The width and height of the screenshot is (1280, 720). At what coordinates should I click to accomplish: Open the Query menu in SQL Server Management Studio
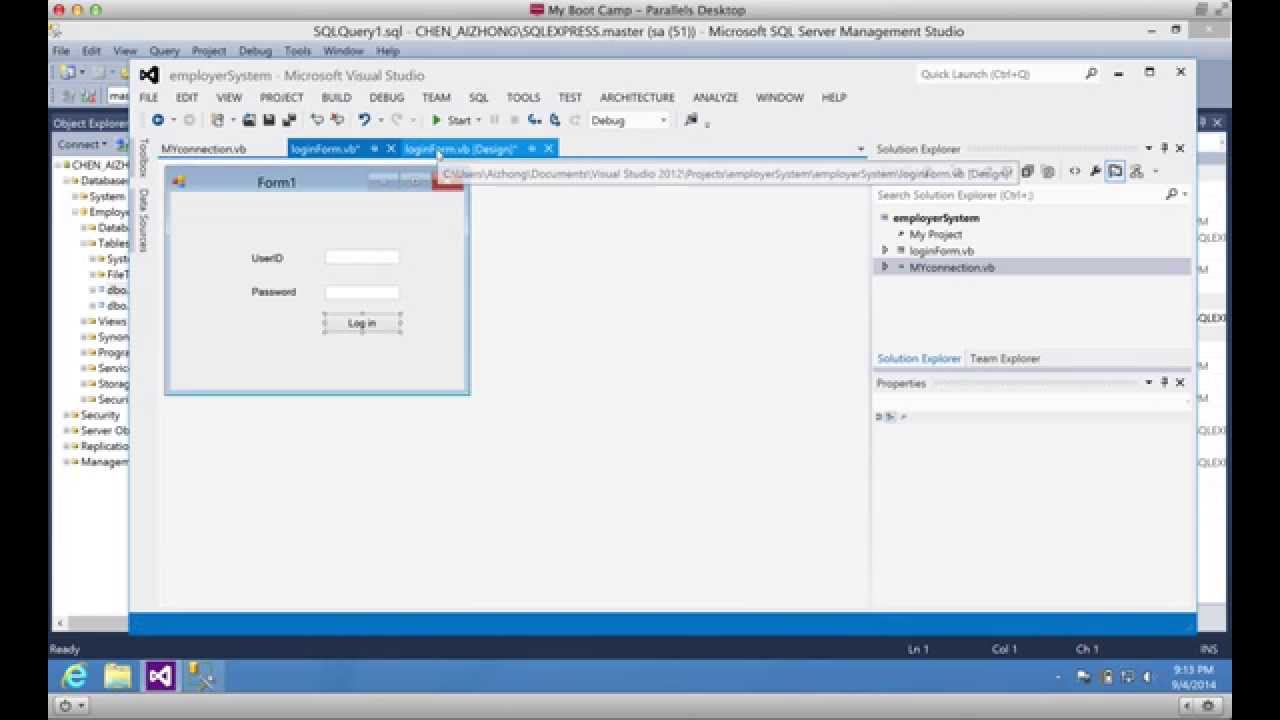click(x=164, y=51)
